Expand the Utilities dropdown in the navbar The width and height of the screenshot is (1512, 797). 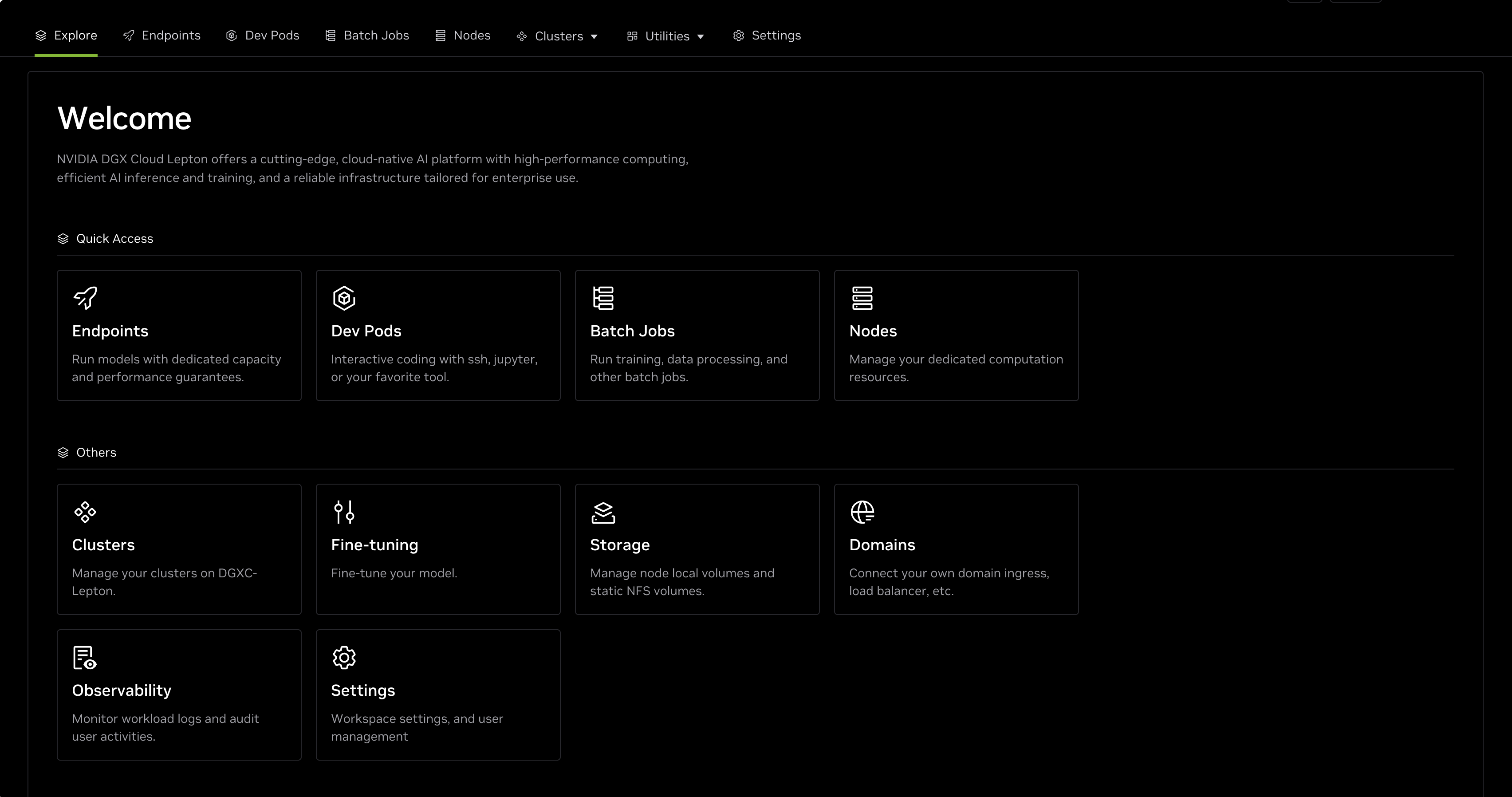point(665,36)
